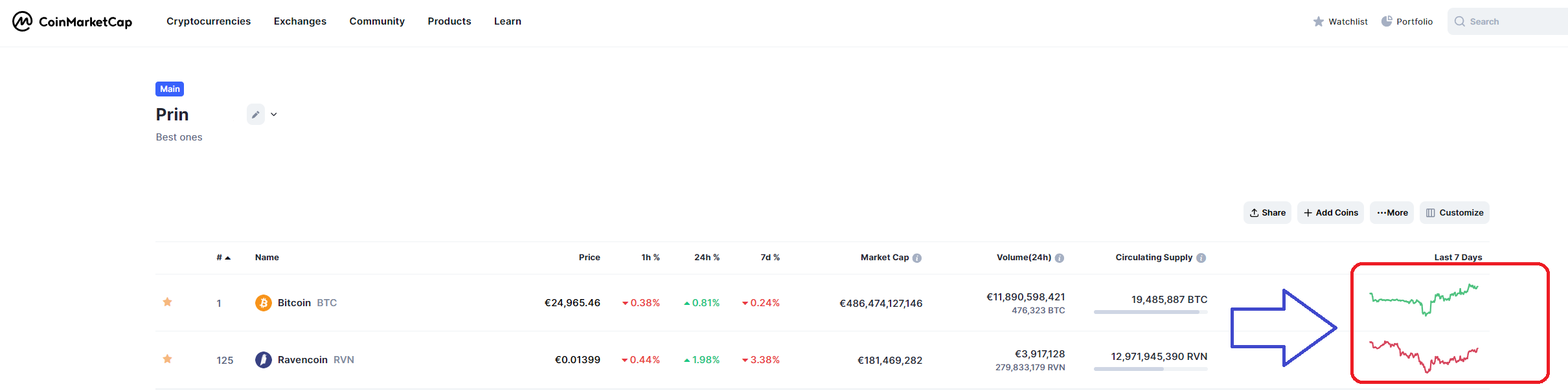Click the Share button
This screenshot has height=391, width=1568.
pos(1267,212)
